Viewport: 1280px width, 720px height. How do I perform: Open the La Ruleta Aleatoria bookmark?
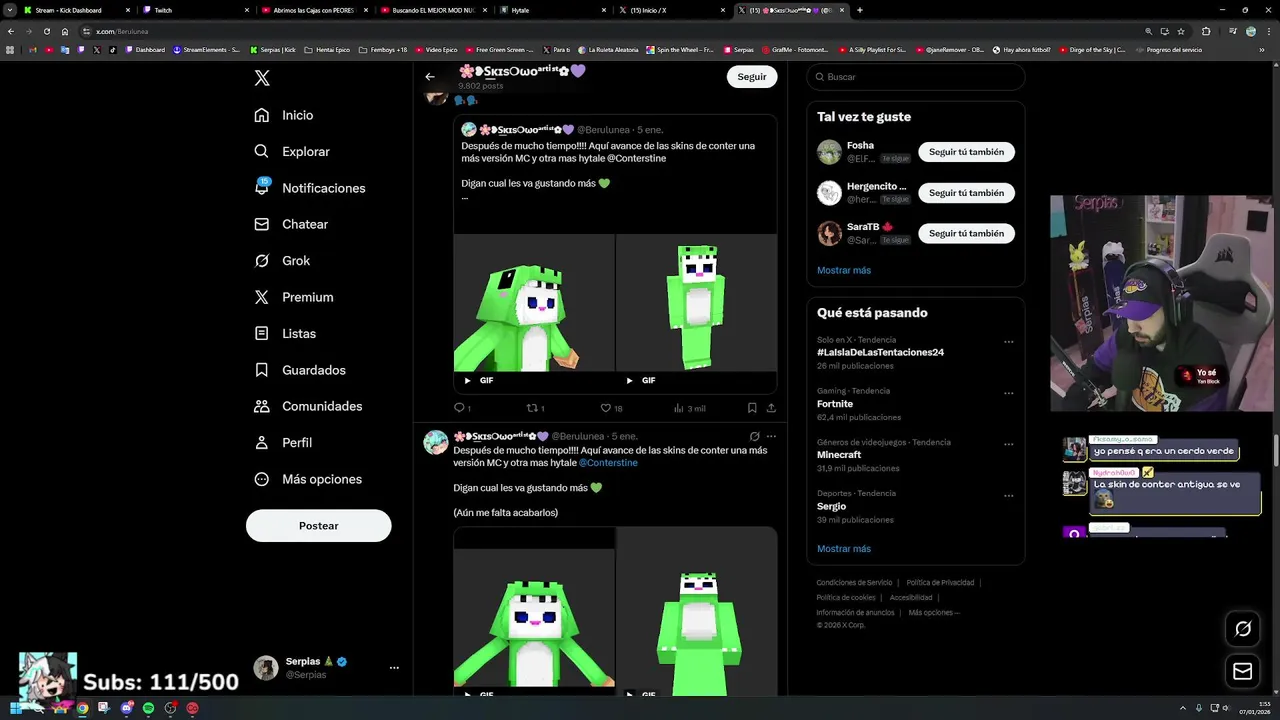(x=610, y=49)
